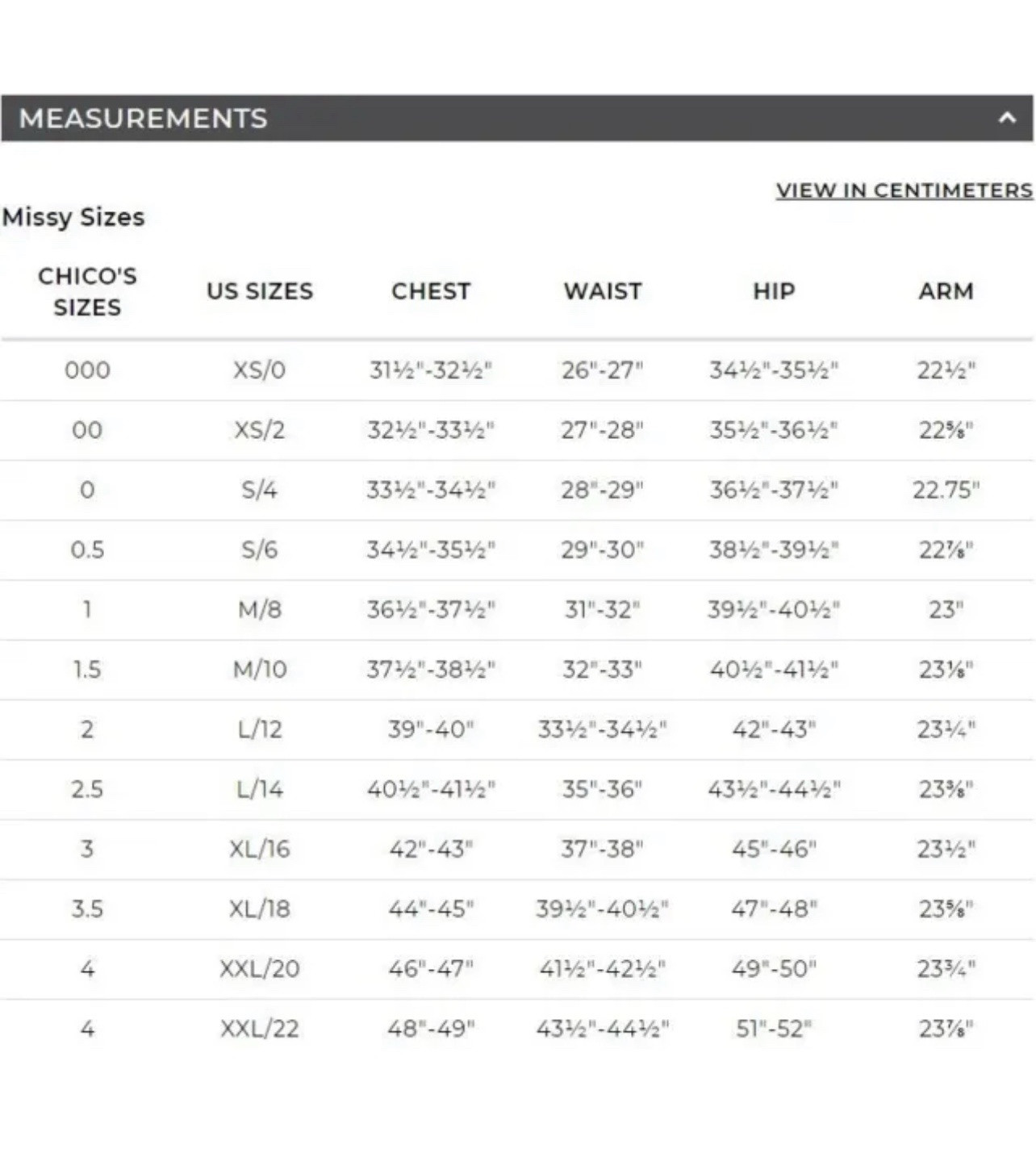1036x1153 pixels.
Task: Select the Chico's Sizes column header
Action: [87, 291]
